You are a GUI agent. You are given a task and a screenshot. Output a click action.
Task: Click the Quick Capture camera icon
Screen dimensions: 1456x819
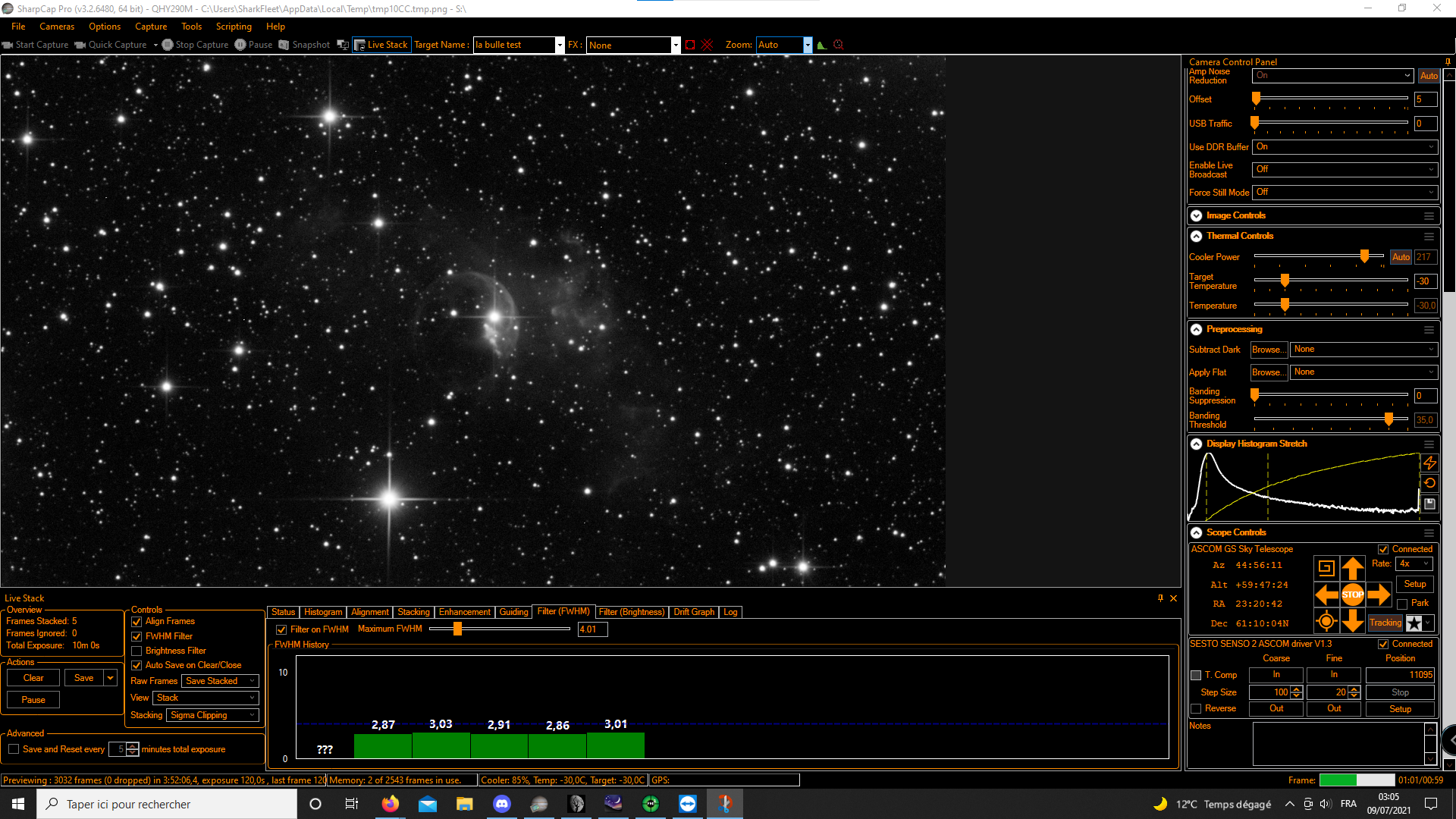tap(80, 45)
